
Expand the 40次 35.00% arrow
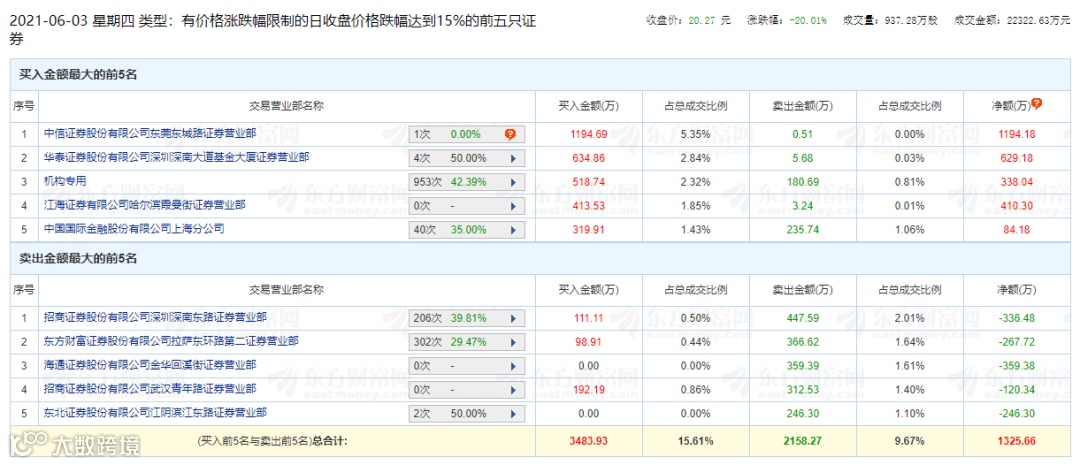click(513, 229)
